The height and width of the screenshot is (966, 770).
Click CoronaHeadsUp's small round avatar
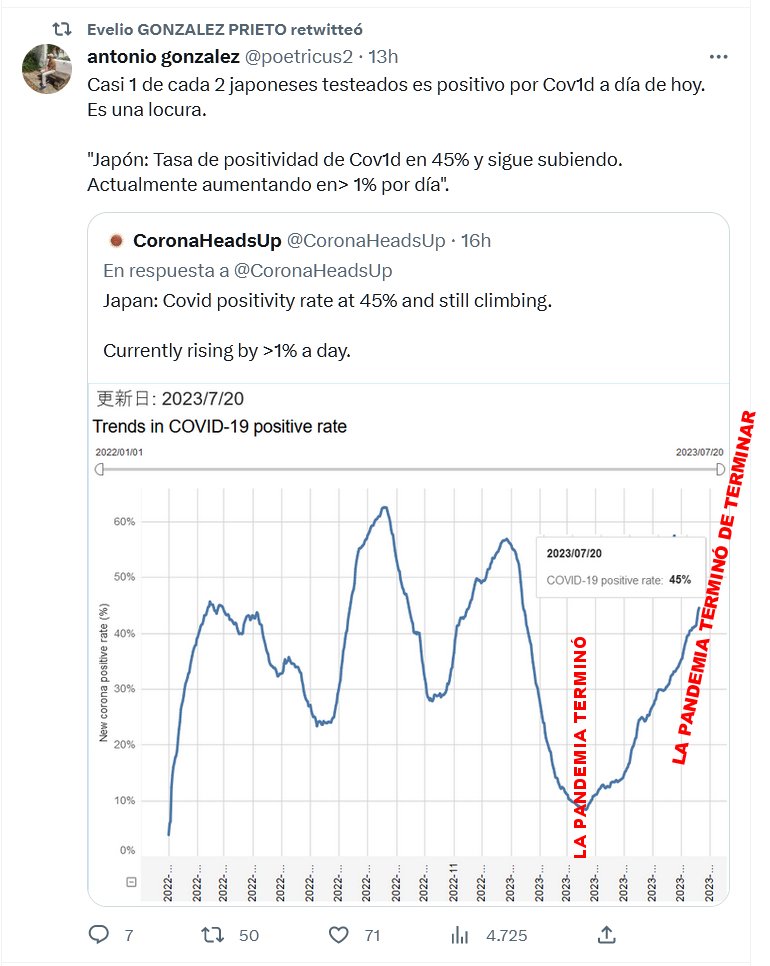tap(115, 241)
